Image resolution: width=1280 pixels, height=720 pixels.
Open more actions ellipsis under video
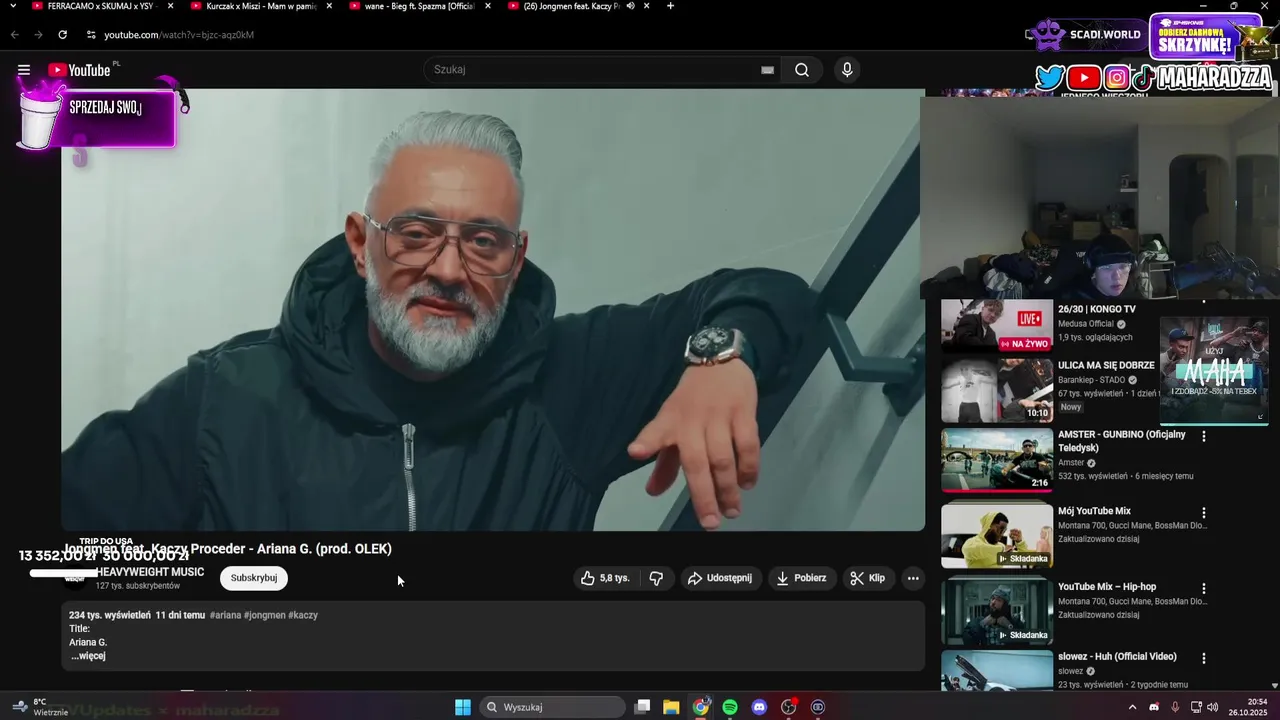coord(913,578)
